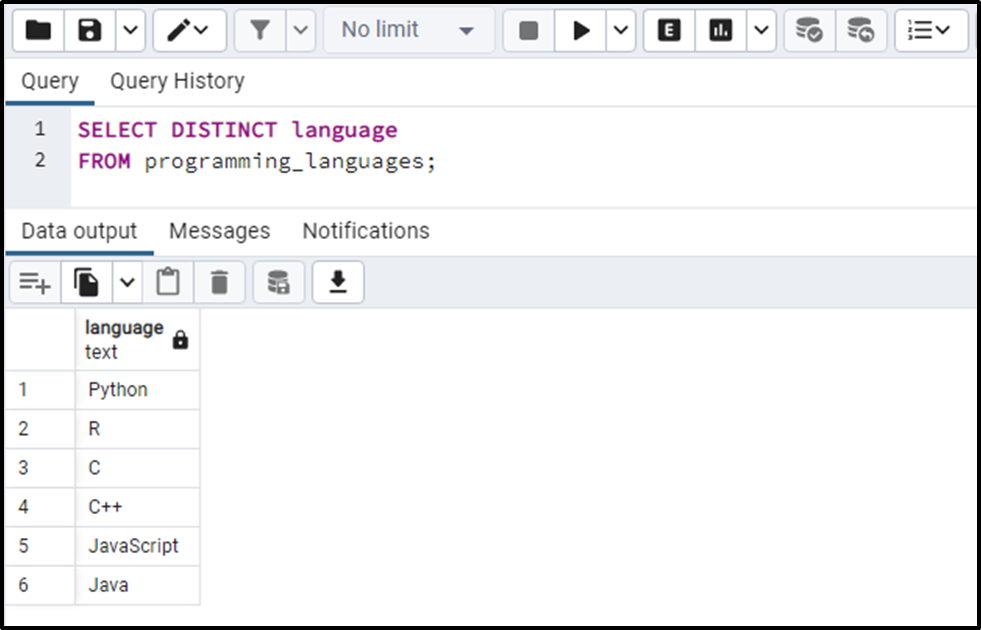This screenshot has width=981, height=630.
Task: Download the results as a file
Action: (x=338, y=283)
